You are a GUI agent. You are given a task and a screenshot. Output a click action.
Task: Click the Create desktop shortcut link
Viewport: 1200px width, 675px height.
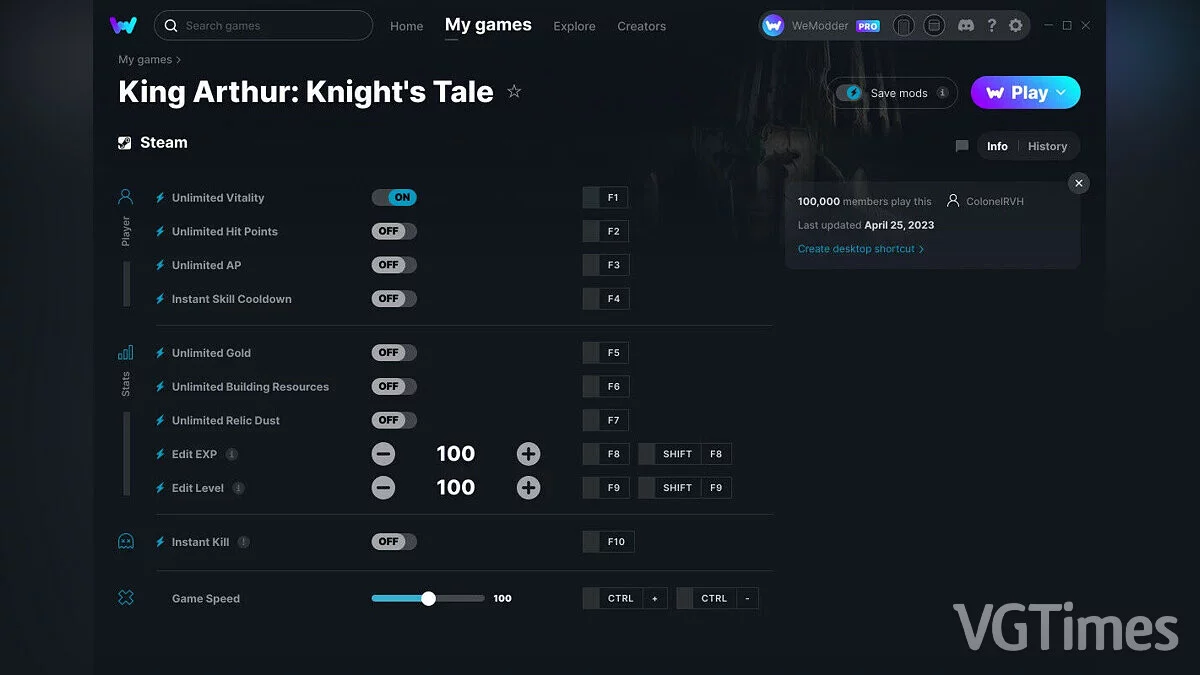click(x=857, y=248)
